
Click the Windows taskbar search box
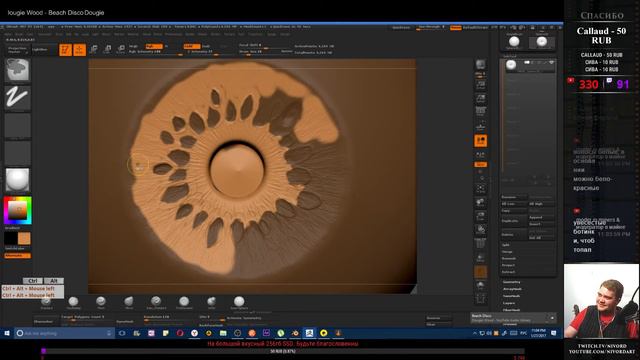tap(64, 333)
